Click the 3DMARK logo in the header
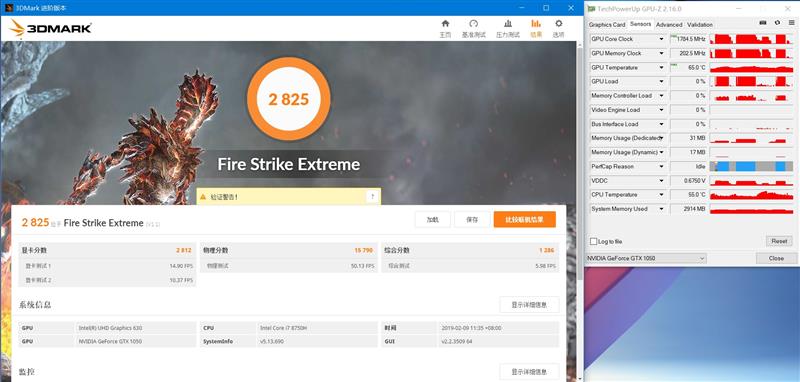Screen dimensions: 800x382 tap(51, 28)
